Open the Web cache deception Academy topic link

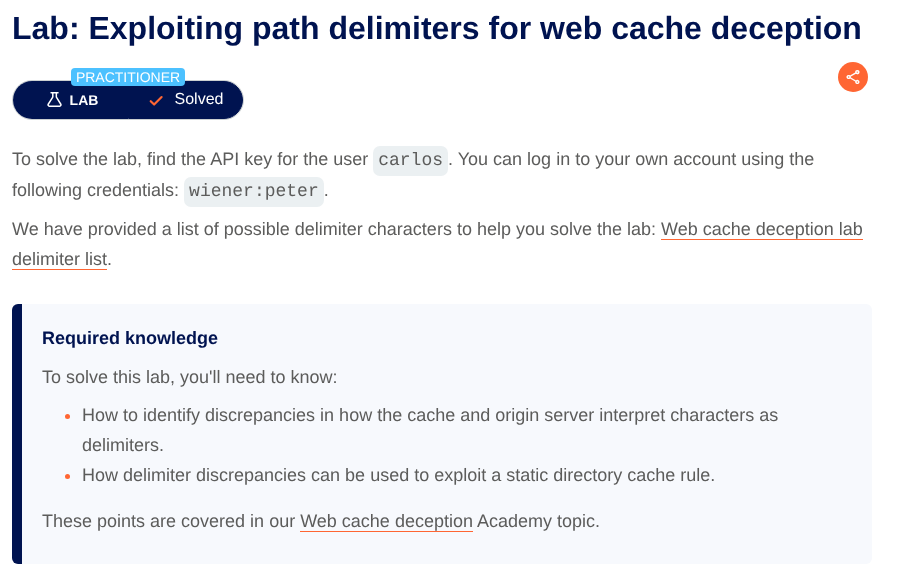click(x=386, y=521)
